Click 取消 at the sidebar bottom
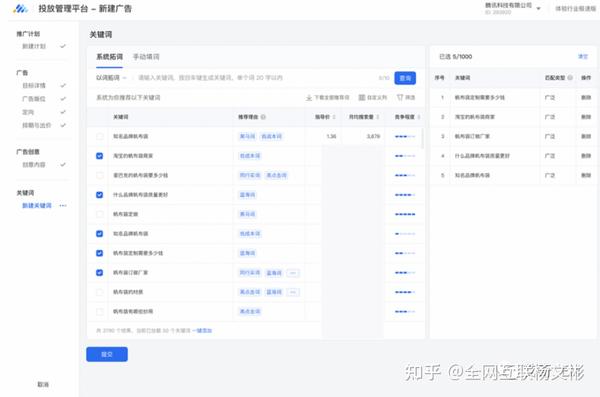This screenshot has width=600, height=397. [x=43, y=384]
